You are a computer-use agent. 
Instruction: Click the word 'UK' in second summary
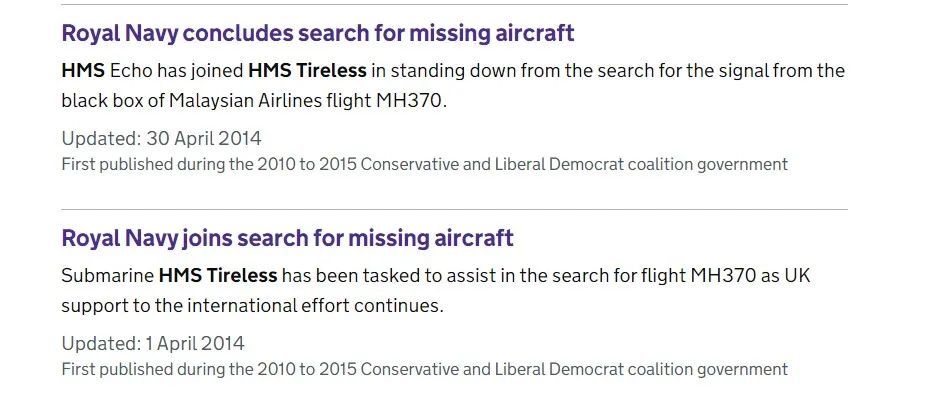[x=796, y=275]
